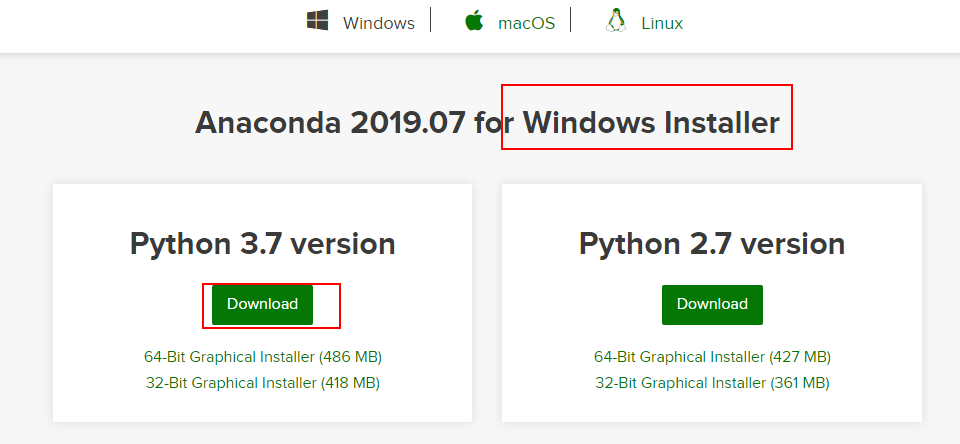Click the word 'for' in the heading
This screenshot has height=444, width=960.
pos(495,123)
